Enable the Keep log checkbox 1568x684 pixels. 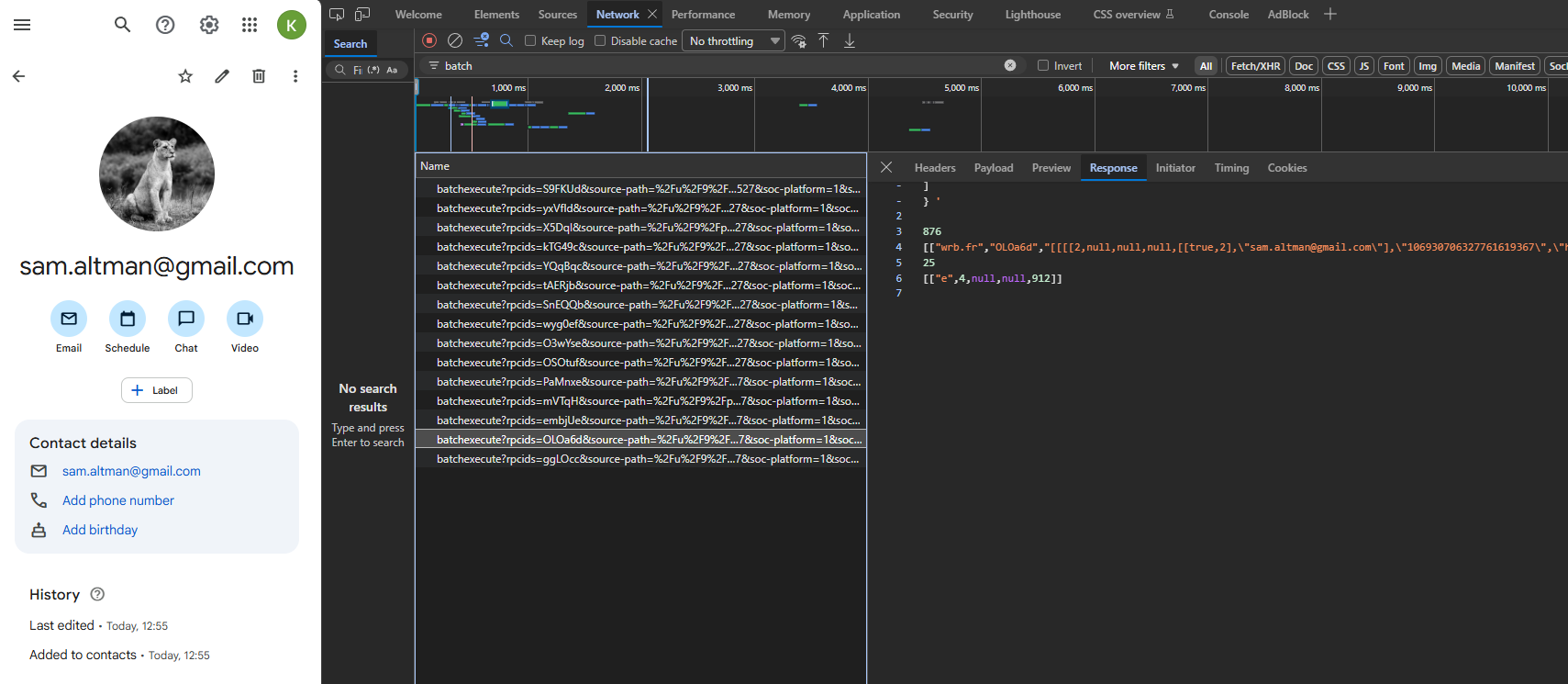pyautogui.click(x=530, y=40)
